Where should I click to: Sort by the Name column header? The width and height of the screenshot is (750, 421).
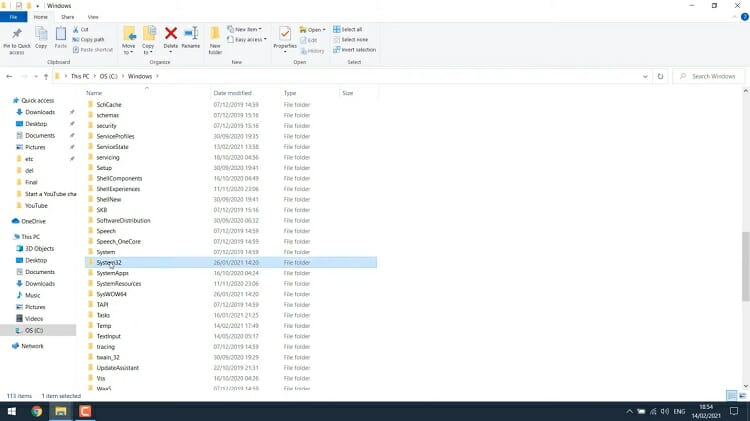click(94, 93)
